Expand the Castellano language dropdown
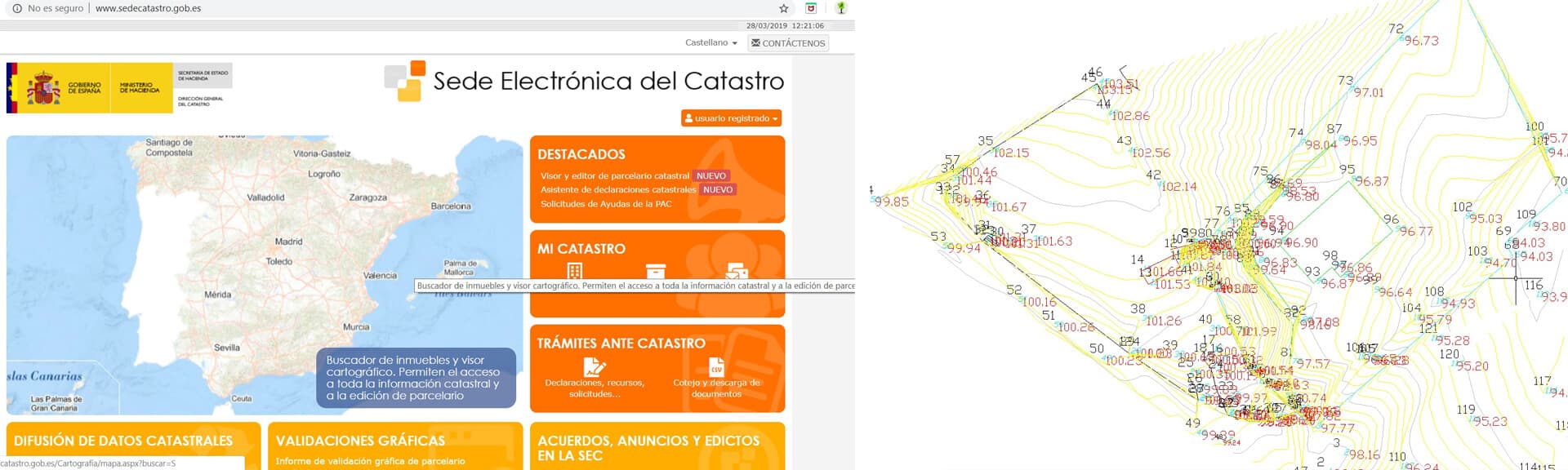1568x470 pixels. coord(710,42)
